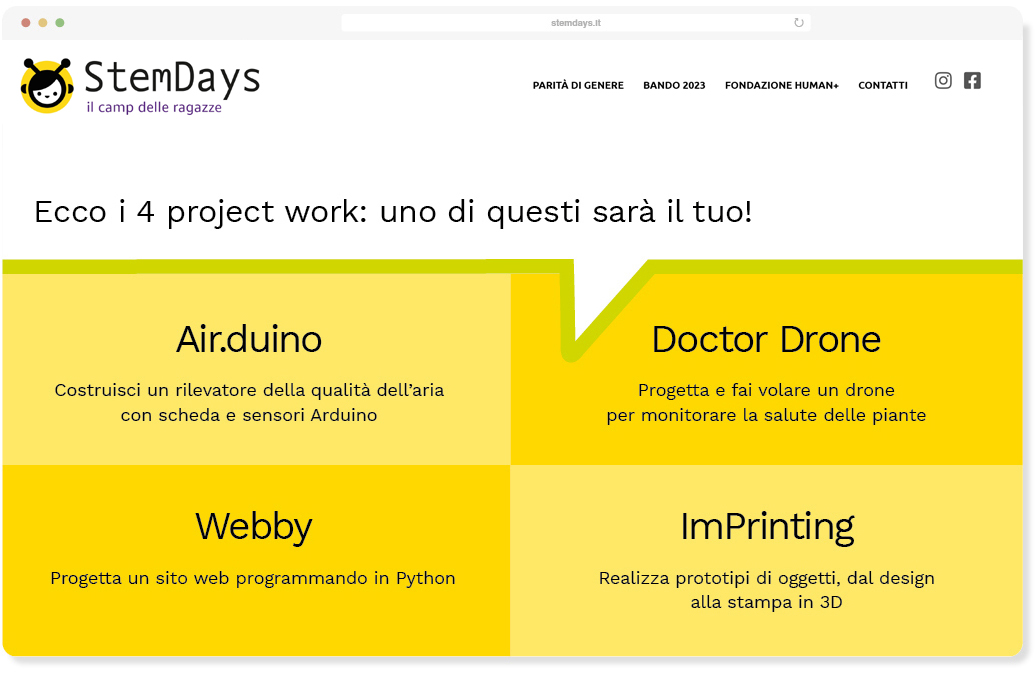Select the Webby project title

pyautogui.click(x=253, y=527)
